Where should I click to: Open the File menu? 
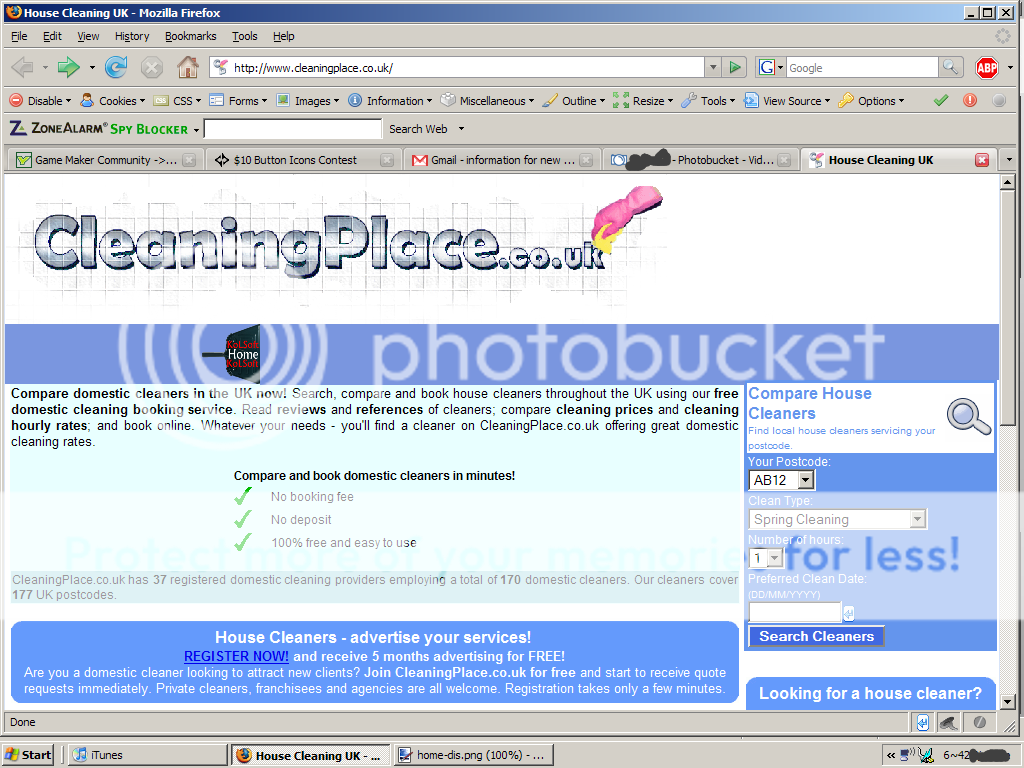click(x=20, y=36)
